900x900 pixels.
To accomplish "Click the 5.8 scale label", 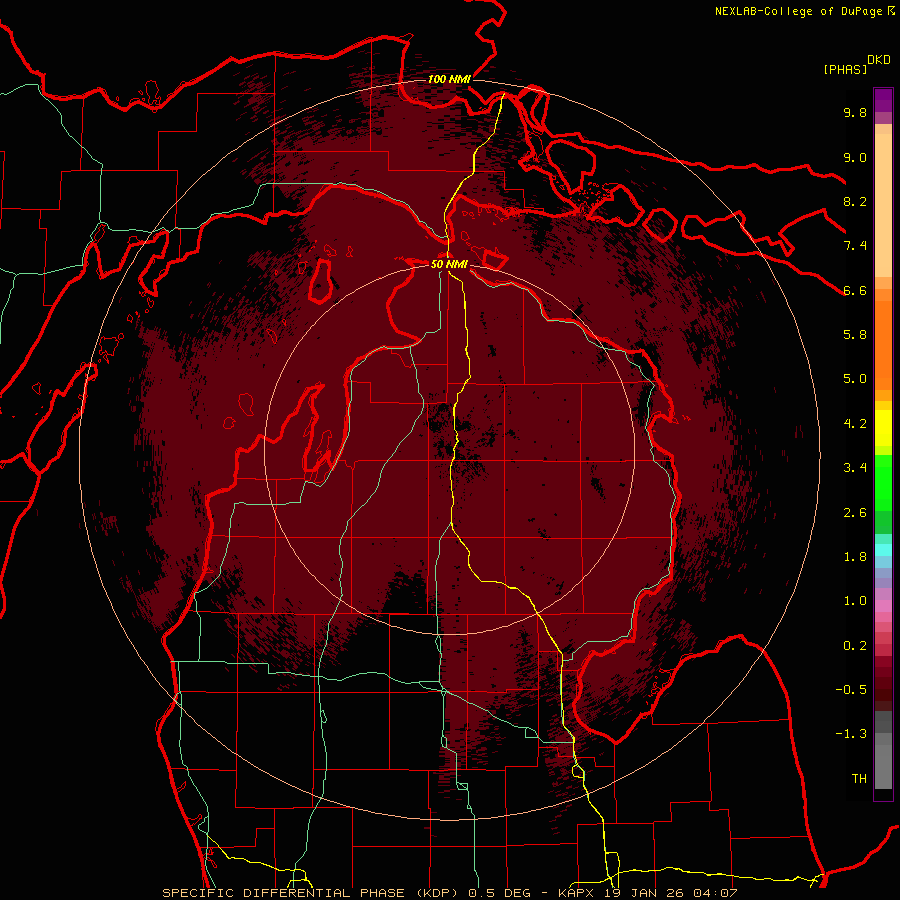I will click(855, 335).
